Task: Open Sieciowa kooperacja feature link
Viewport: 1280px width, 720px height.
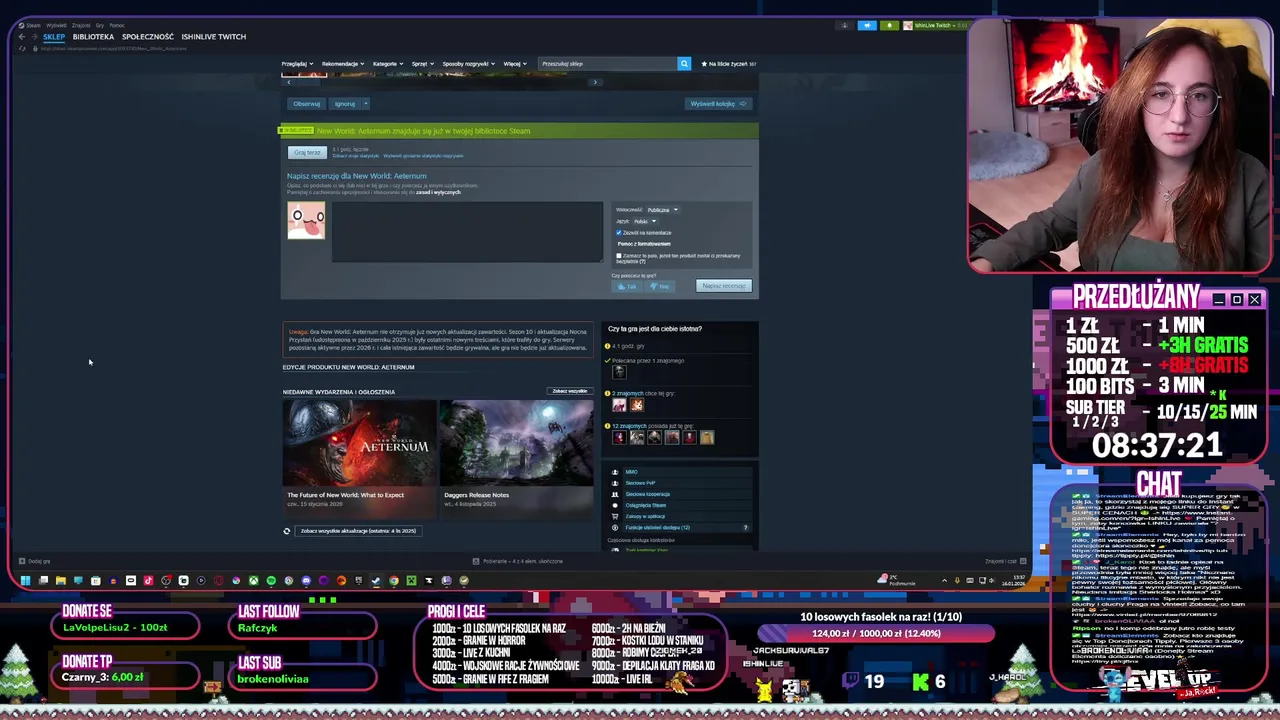Action: point(648,494)
